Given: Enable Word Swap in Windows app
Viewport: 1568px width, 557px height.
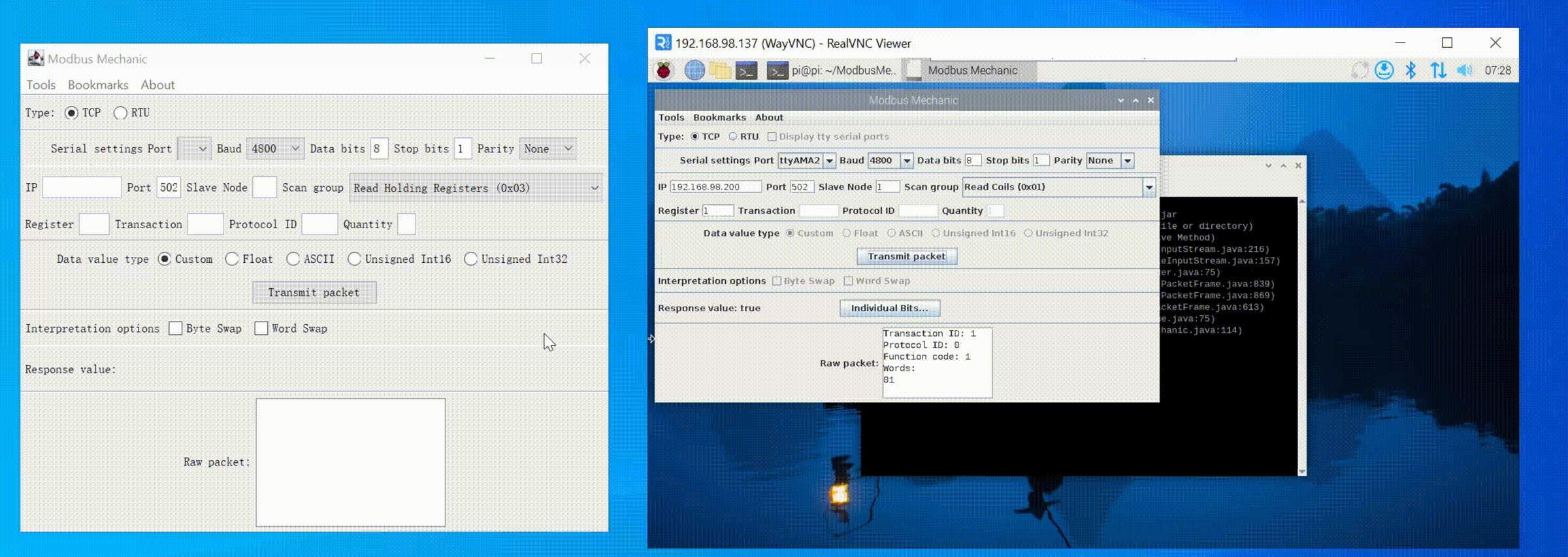Looking at the screenshot, I should click(261, 328).
